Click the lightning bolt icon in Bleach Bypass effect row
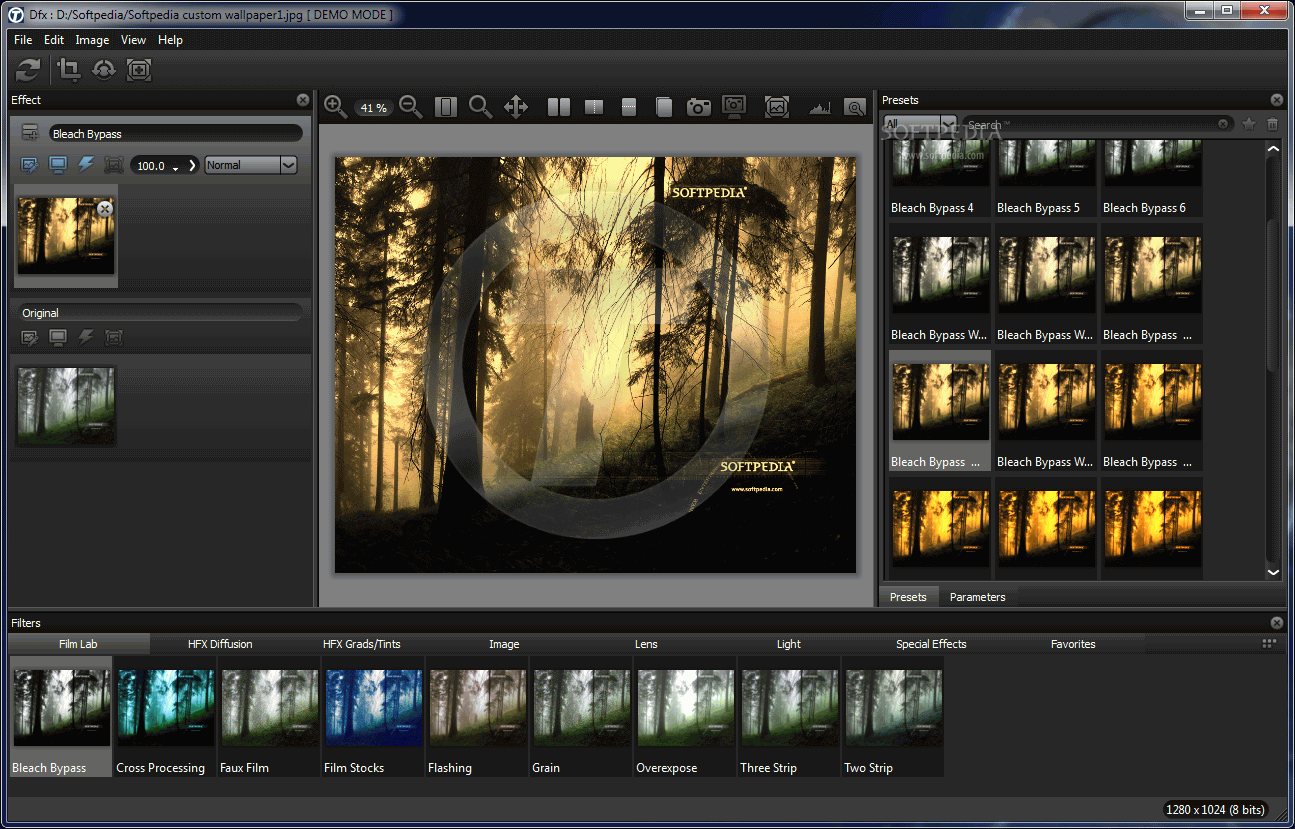The height and width of the screenshot is (829, 1295). [86, 165]
